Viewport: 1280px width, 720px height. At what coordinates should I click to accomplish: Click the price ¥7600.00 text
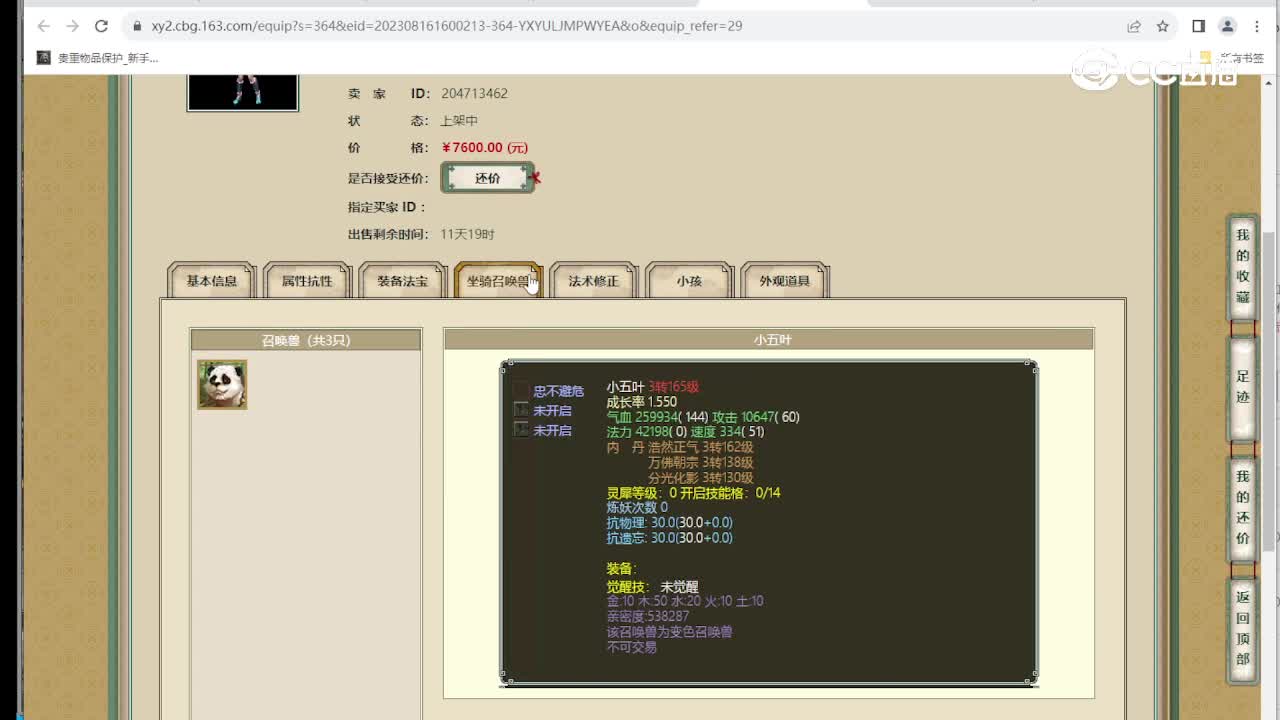tap(485, 148)
